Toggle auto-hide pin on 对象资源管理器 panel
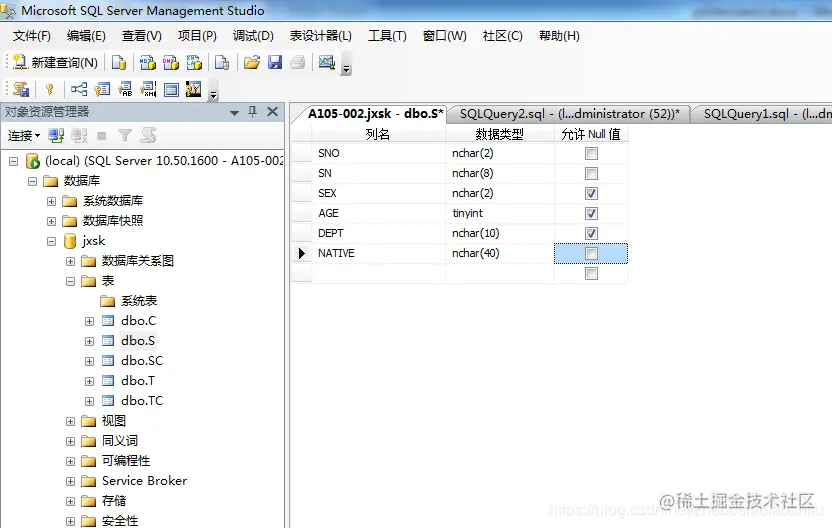832x528 pixels. coord(253,111)
